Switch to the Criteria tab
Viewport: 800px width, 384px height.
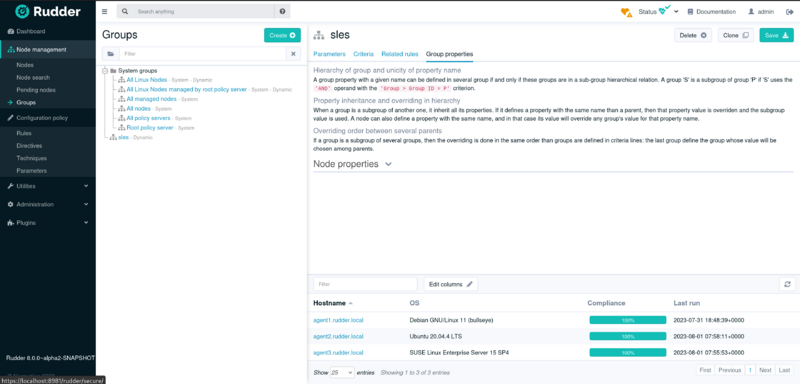click(x=363, y=54)
